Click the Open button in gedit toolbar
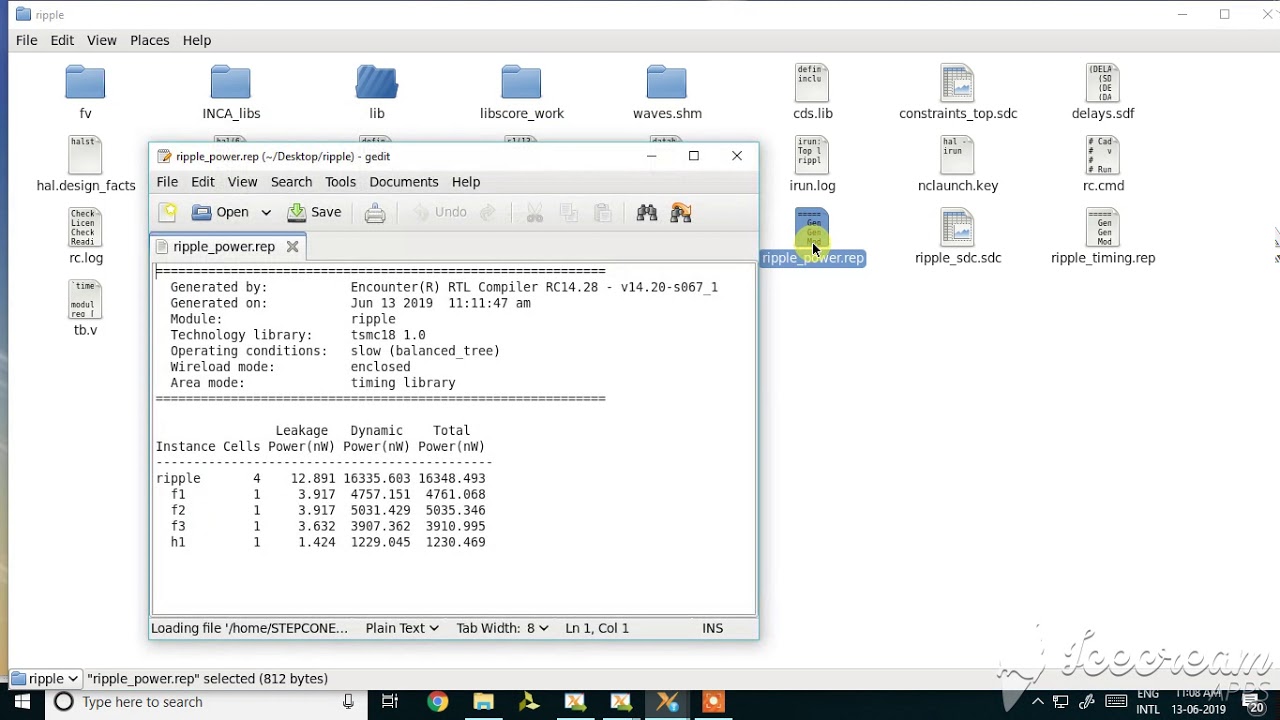1280x720 pixels. (222, 212)
